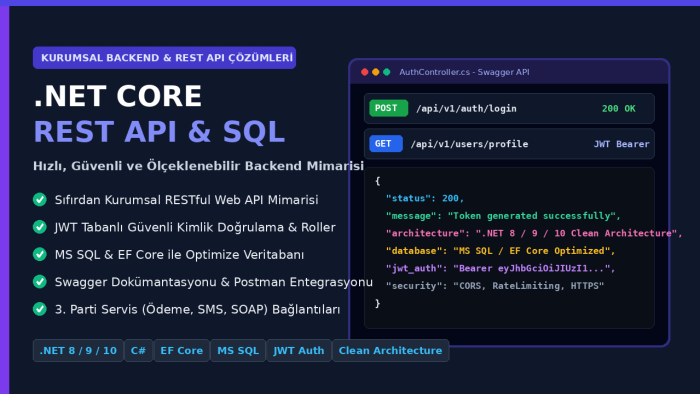Select the EF Core tag
Screen dimensions: 700x394
[x=182, y=351]
